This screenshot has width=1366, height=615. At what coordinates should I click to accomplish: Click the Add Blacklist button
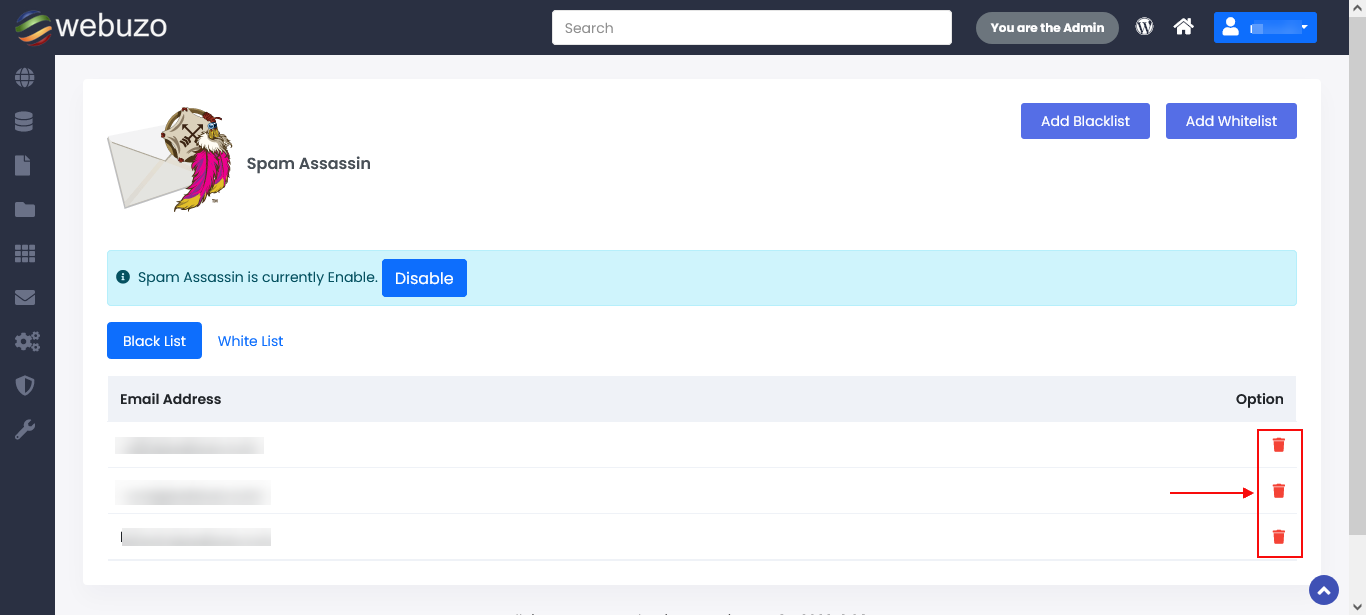(x=1085, y=121)
